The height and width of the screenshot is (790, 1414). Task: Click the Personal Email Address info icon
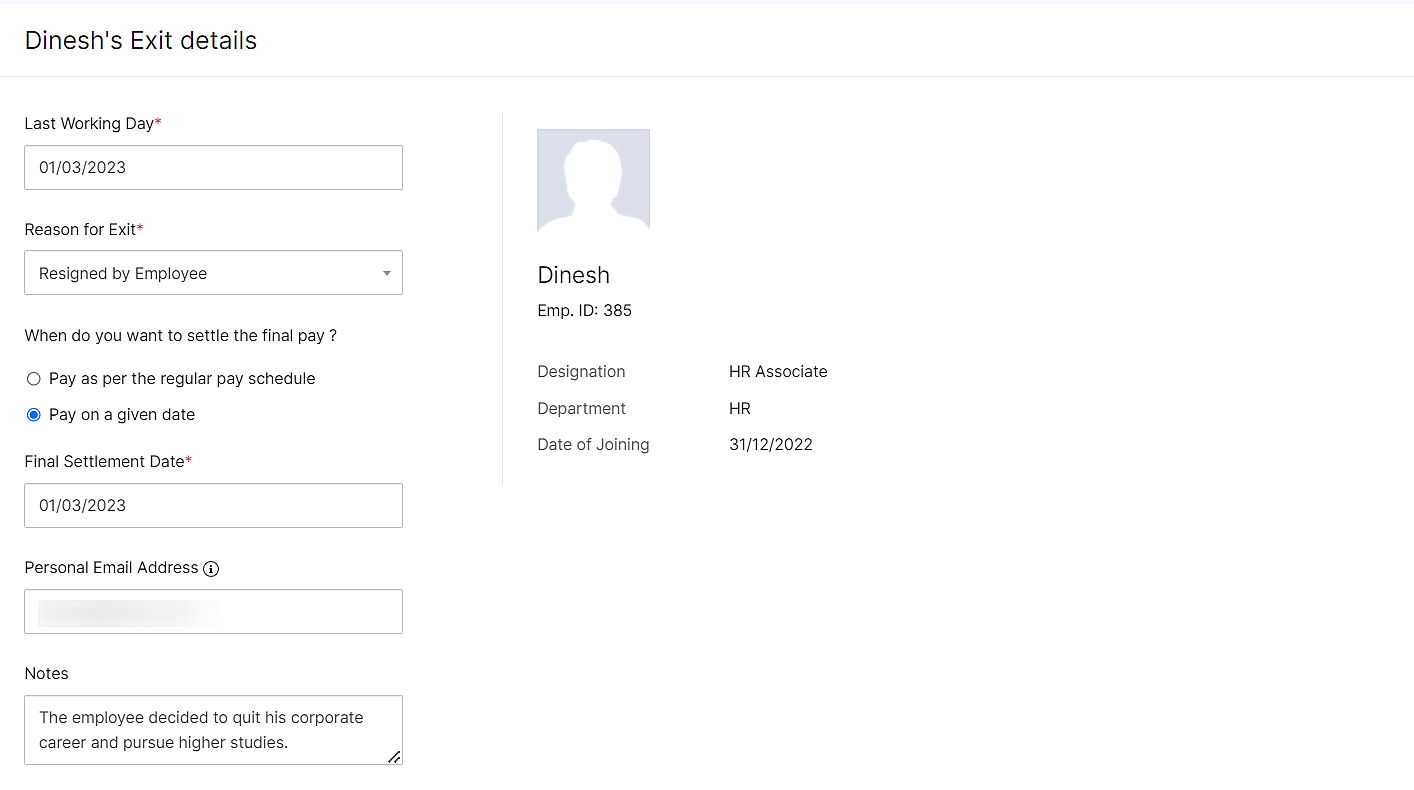[x=211, y=568]
